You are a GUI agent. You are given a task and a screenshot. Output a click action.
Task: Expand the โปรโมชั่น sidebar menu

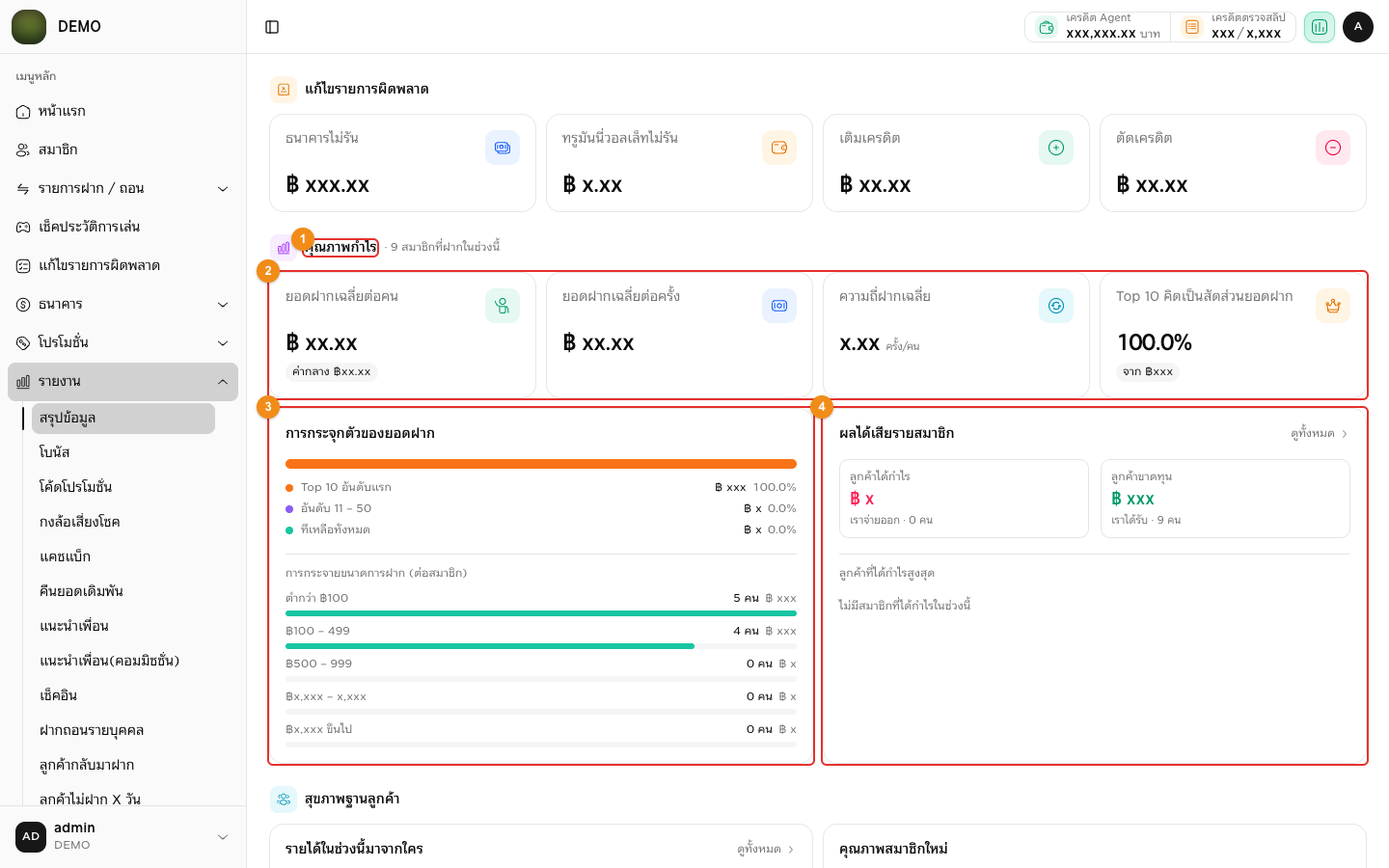click(123, 343)
